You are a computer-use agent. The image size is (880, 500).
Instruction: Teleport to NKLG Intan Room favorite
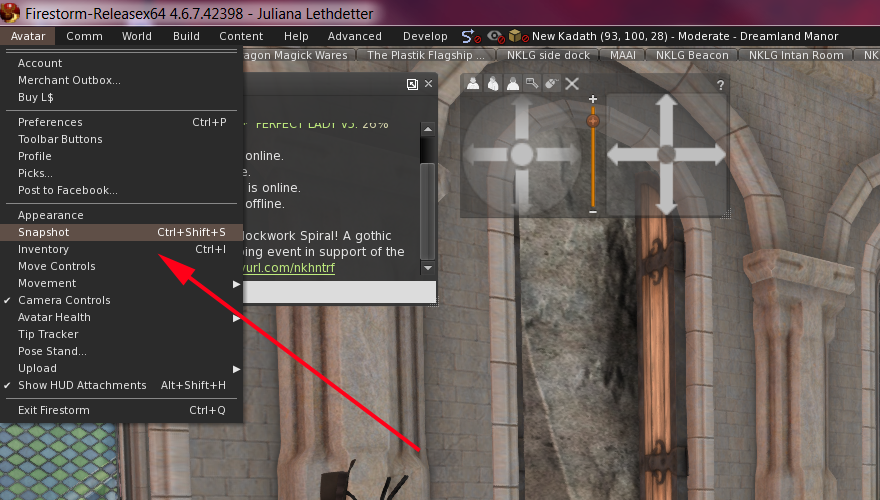[x=796, y=55]
